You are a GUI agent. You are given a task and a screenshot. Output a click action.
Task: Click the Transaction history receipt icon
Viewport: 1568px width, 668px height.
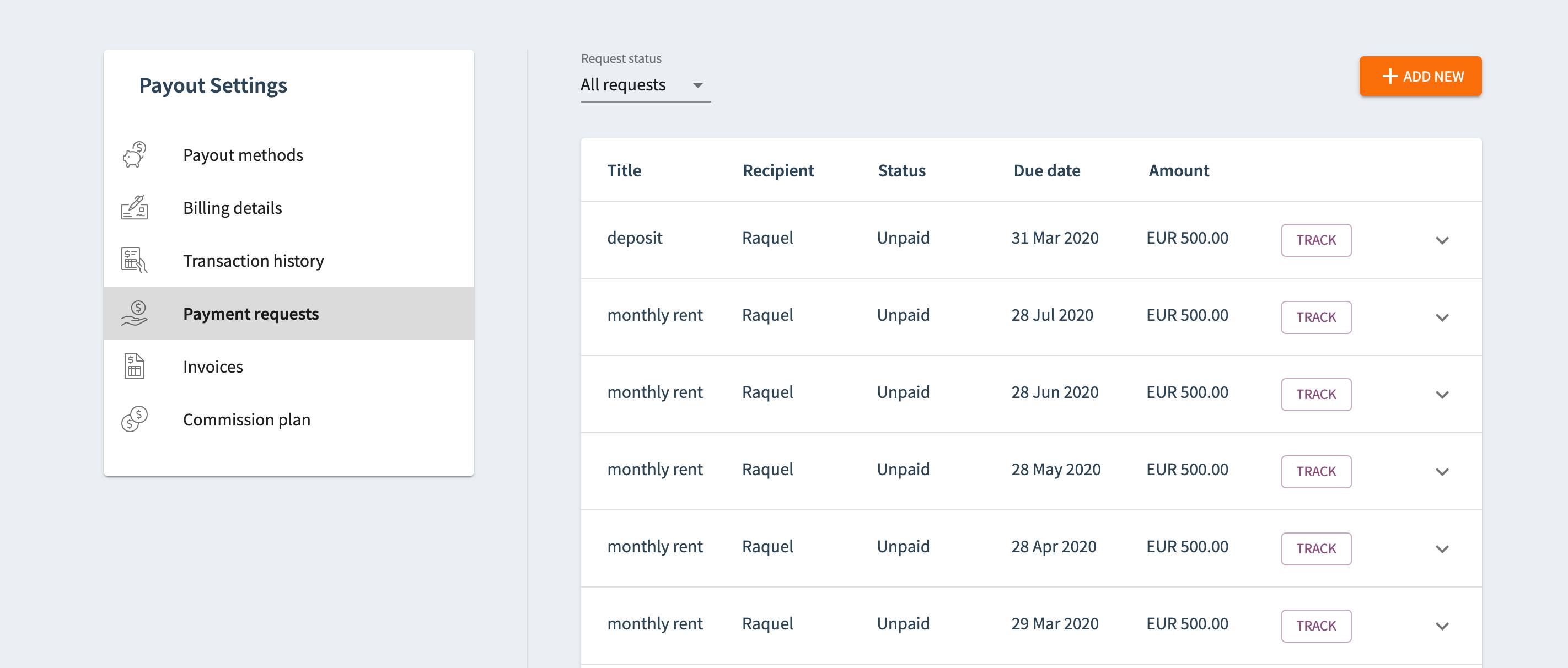tap(134, 260)
